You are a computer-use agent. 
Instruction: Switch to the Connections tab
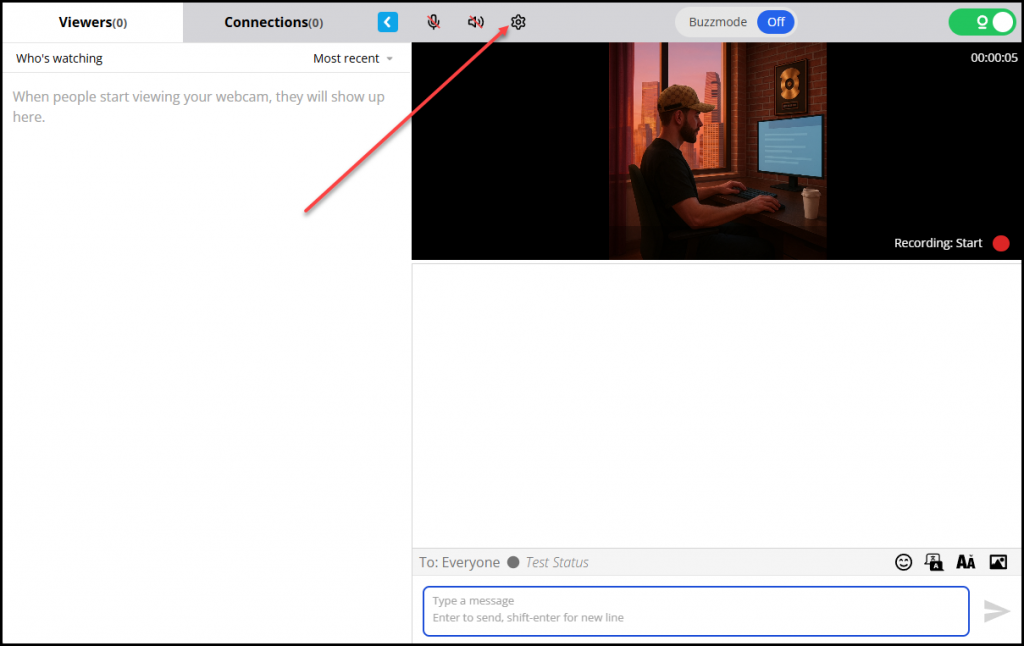pos(273,22)
